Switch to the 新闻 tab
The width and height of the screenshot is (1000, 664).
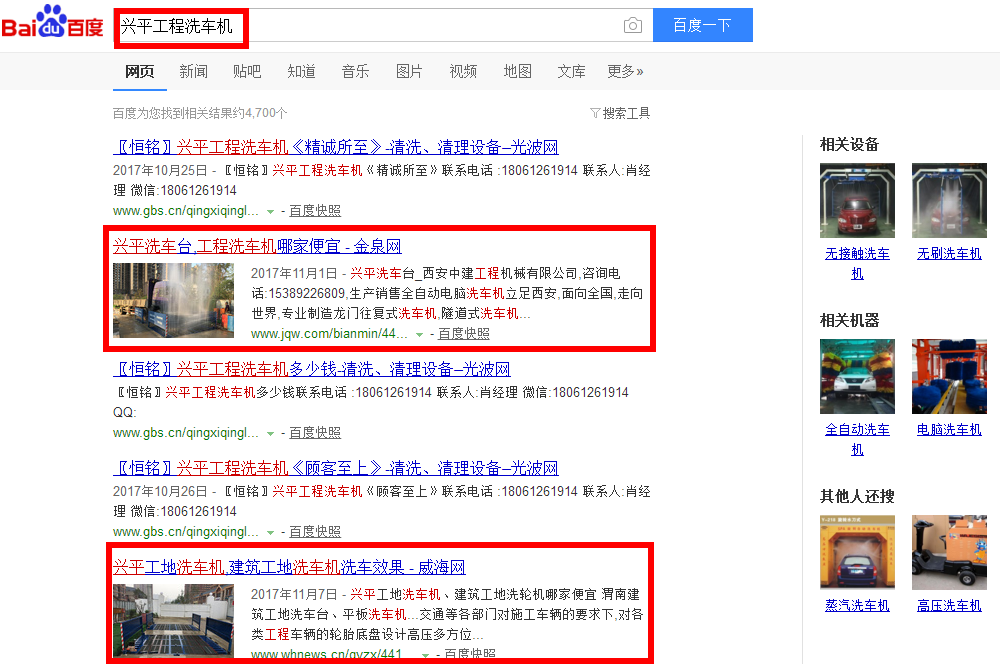[x=193, y=71]
